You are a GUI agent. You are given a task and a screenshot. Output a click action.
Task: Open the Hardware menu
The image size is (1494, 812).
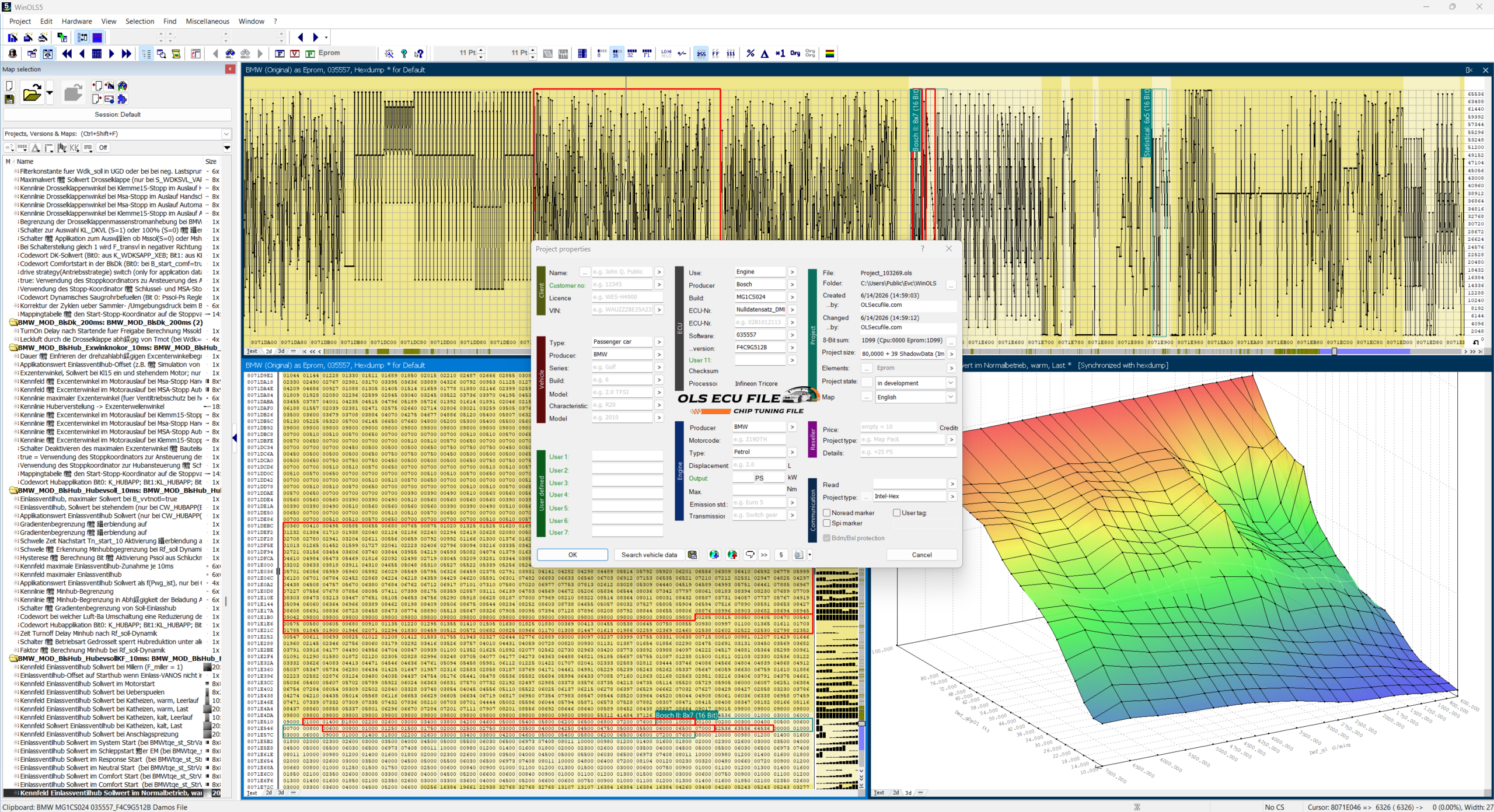pyautogui.click(x=76, y=22)
